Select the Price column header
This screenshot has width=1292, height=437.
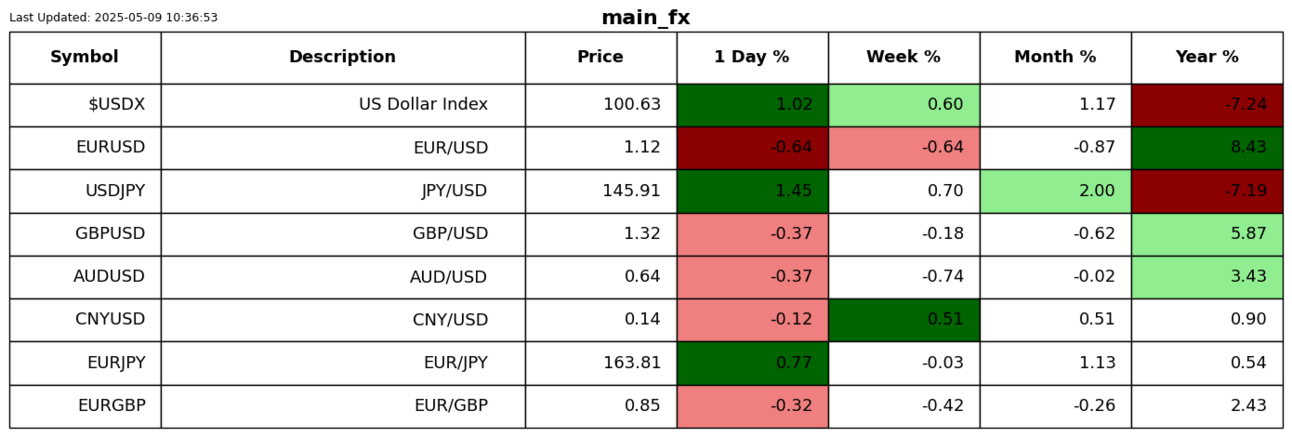tap(600, 57)
